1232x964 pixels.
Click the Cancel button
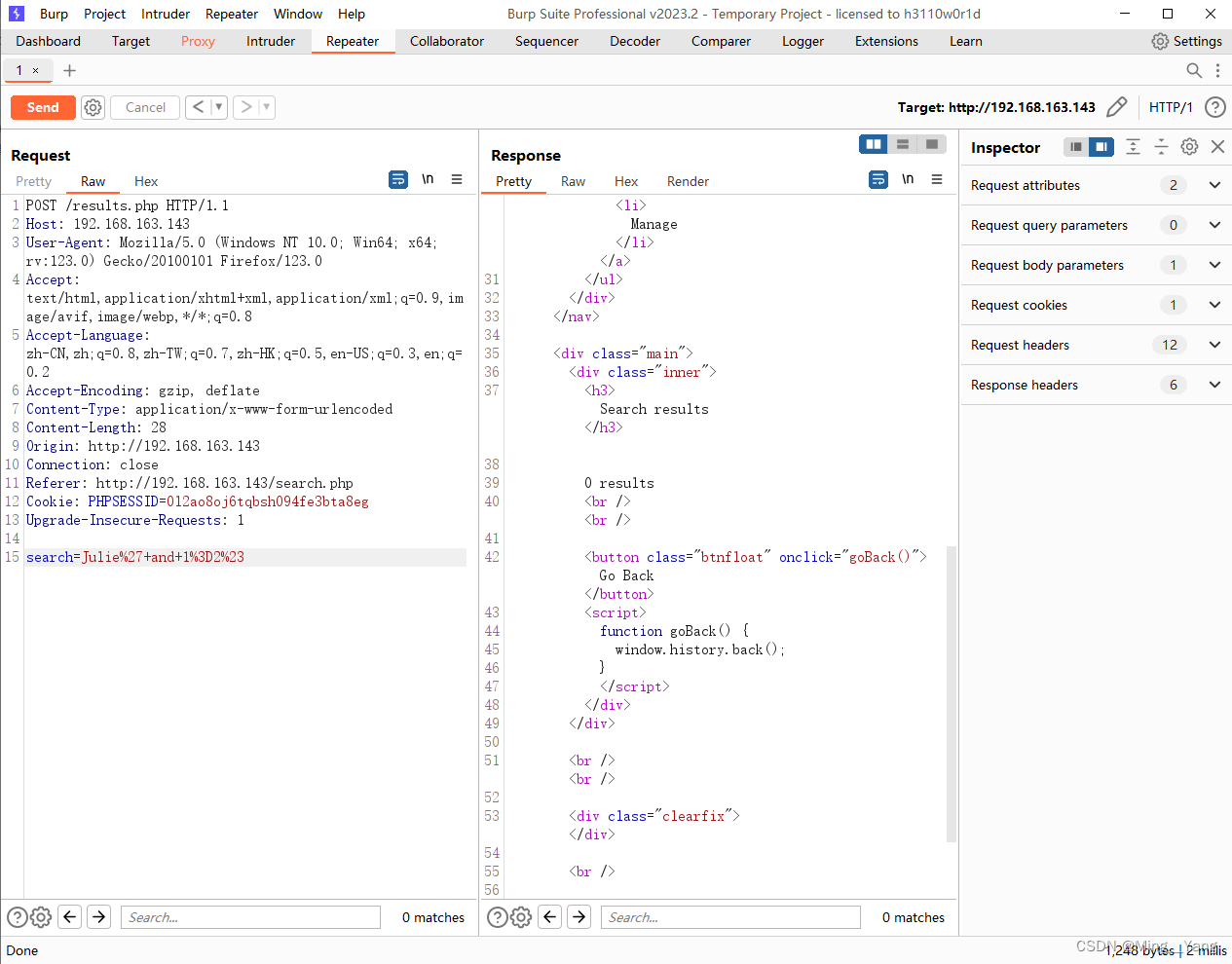145,107
